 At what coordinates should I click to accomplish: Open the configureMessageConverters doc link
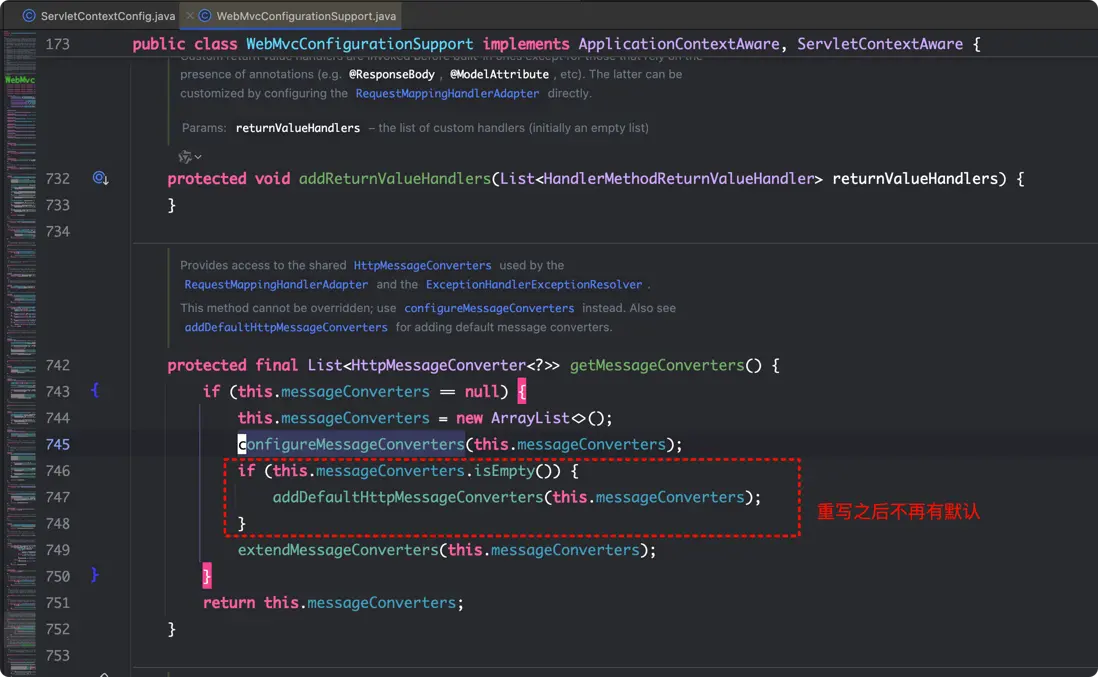point(489,308)
